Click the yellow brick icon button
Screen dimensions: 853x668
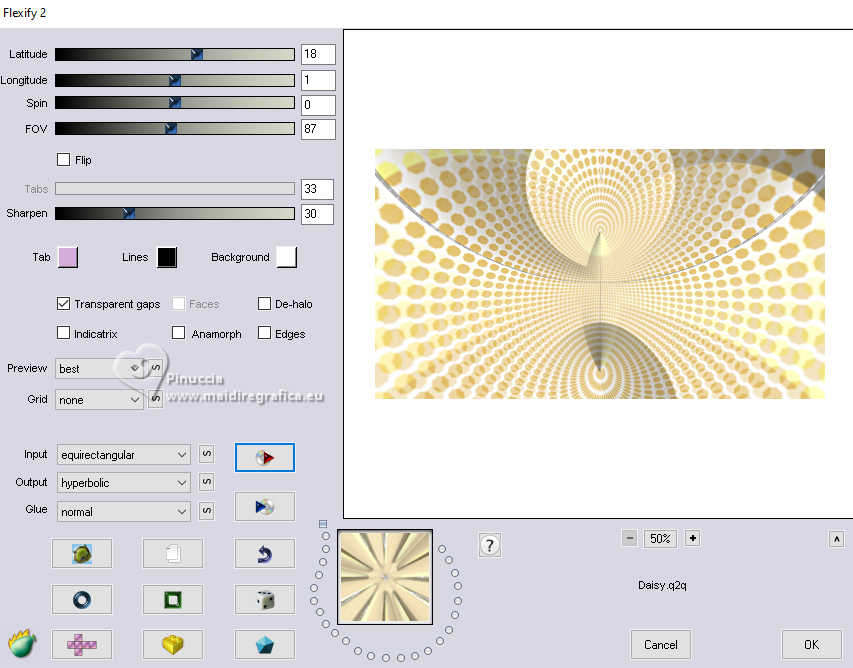tap(173, 644)
